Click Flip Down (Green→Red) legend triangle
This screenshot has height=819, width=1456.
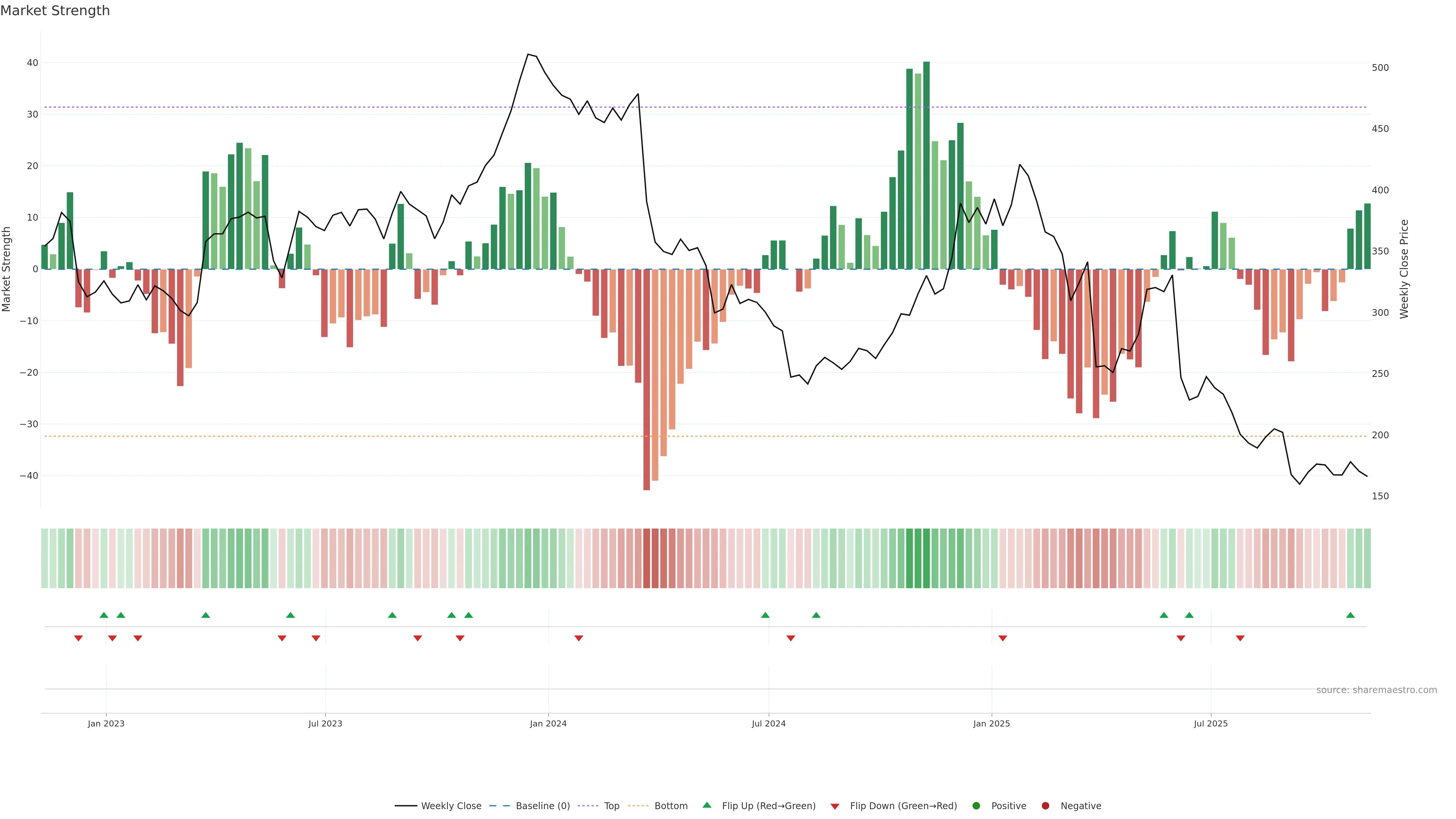click(835, 806)
